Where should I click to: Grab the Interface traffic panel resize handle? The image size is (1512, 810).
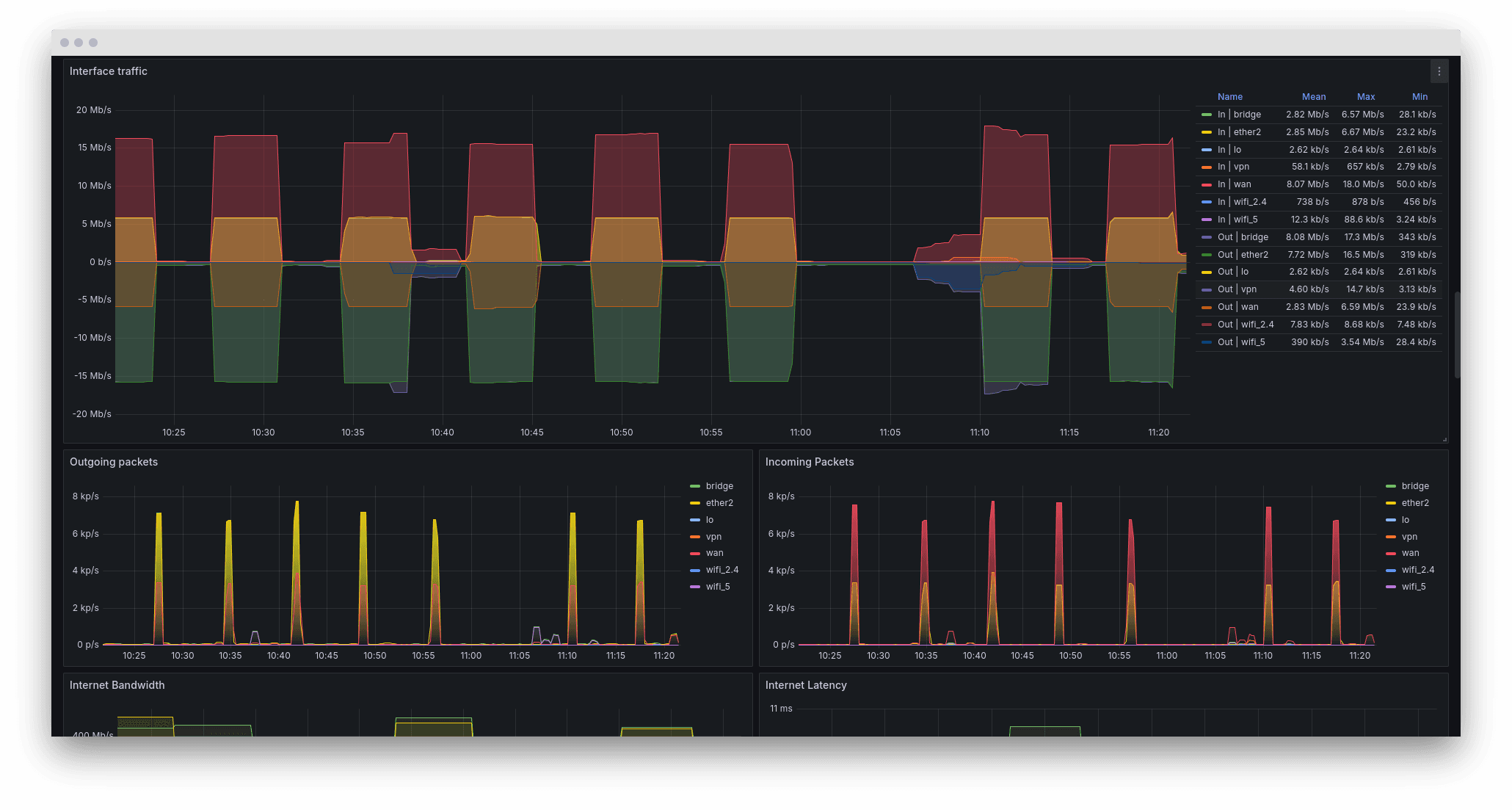[1444, 439]
